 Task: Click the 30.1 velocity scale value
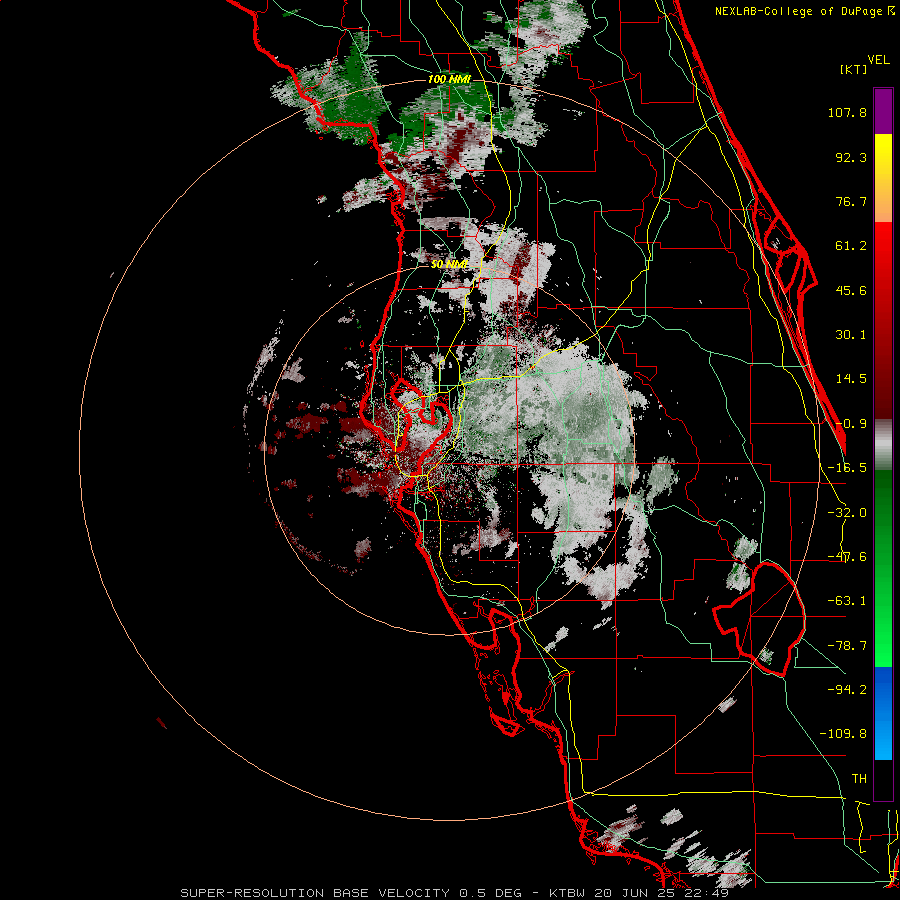851,335
